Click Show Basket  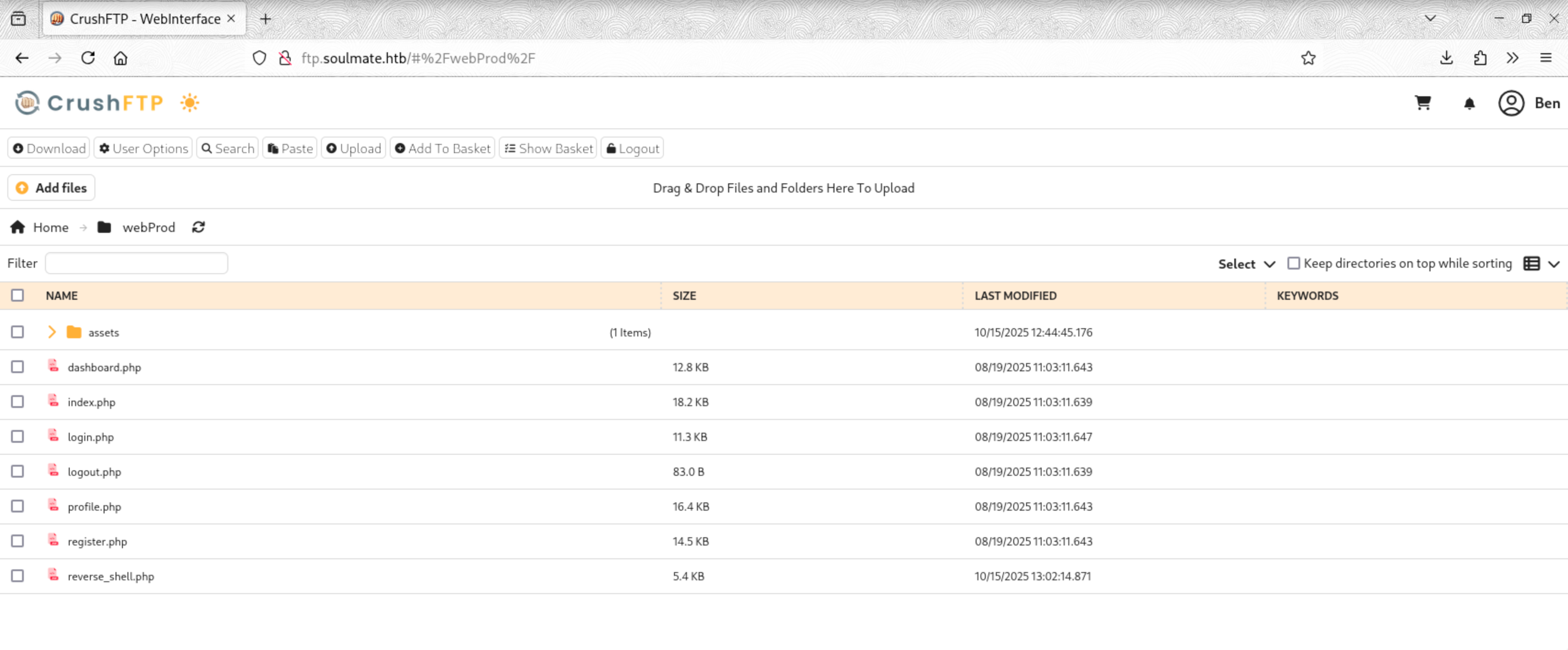[x=548, y=148]
